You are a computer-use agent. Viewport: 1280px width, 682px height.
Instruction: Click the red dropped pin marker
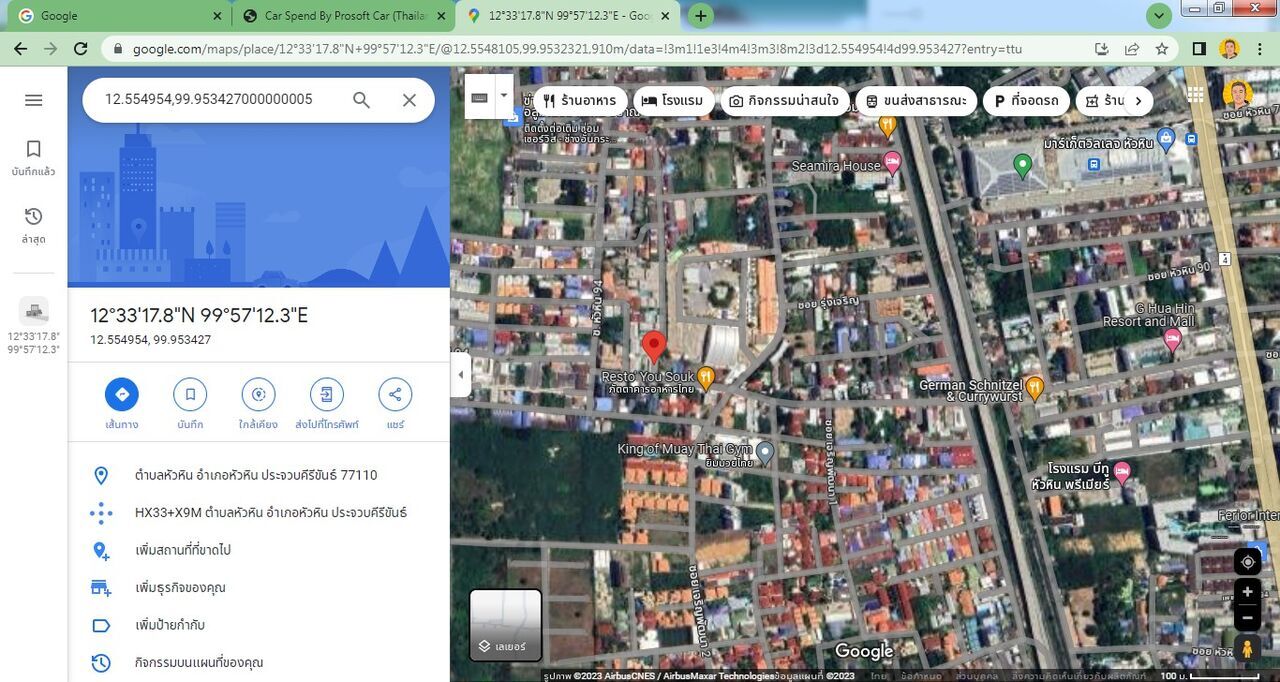[x=654, y=347]
